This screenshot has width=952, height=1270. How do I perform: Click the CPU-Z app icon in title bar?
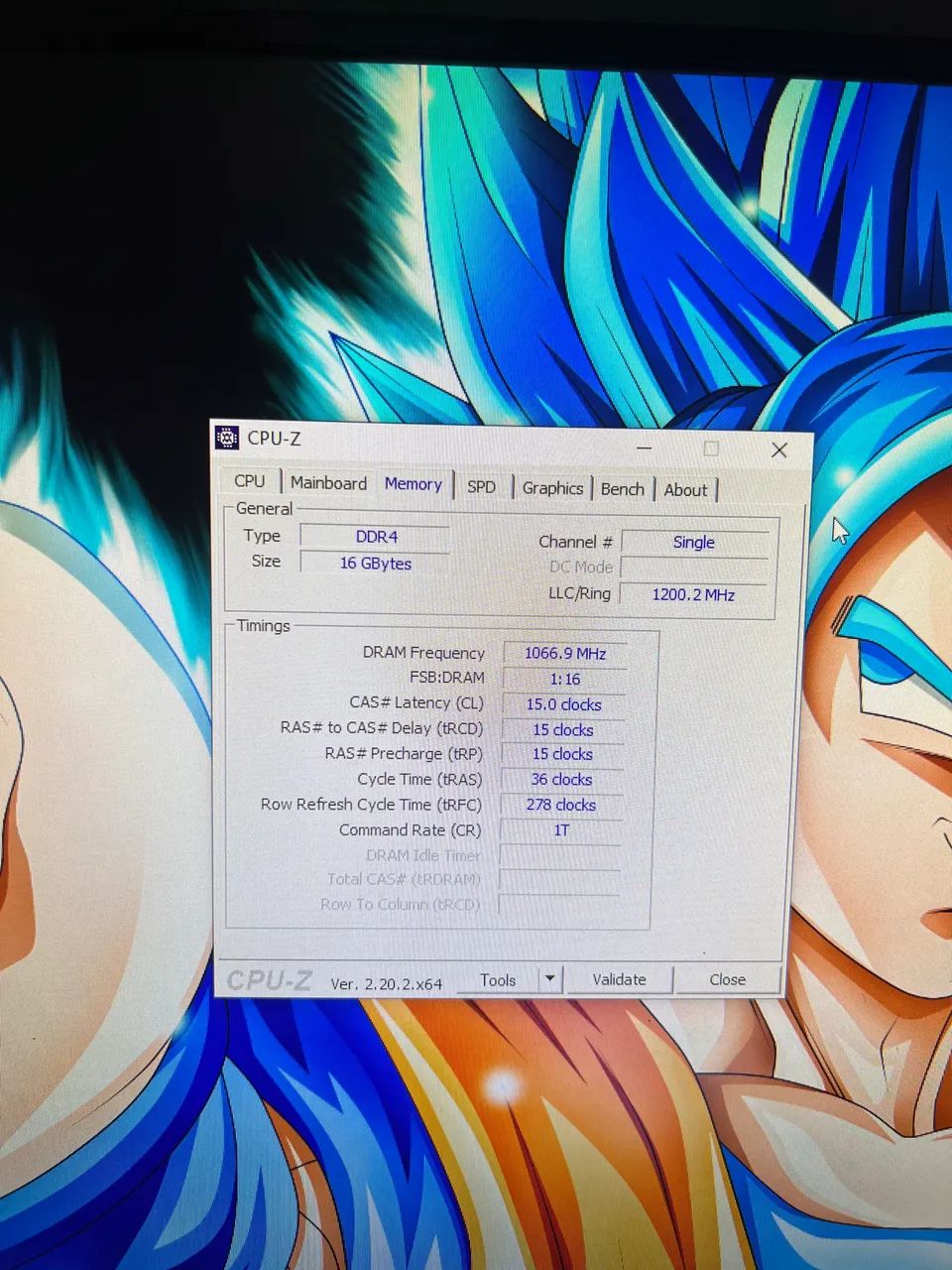[x=227, y=437]
